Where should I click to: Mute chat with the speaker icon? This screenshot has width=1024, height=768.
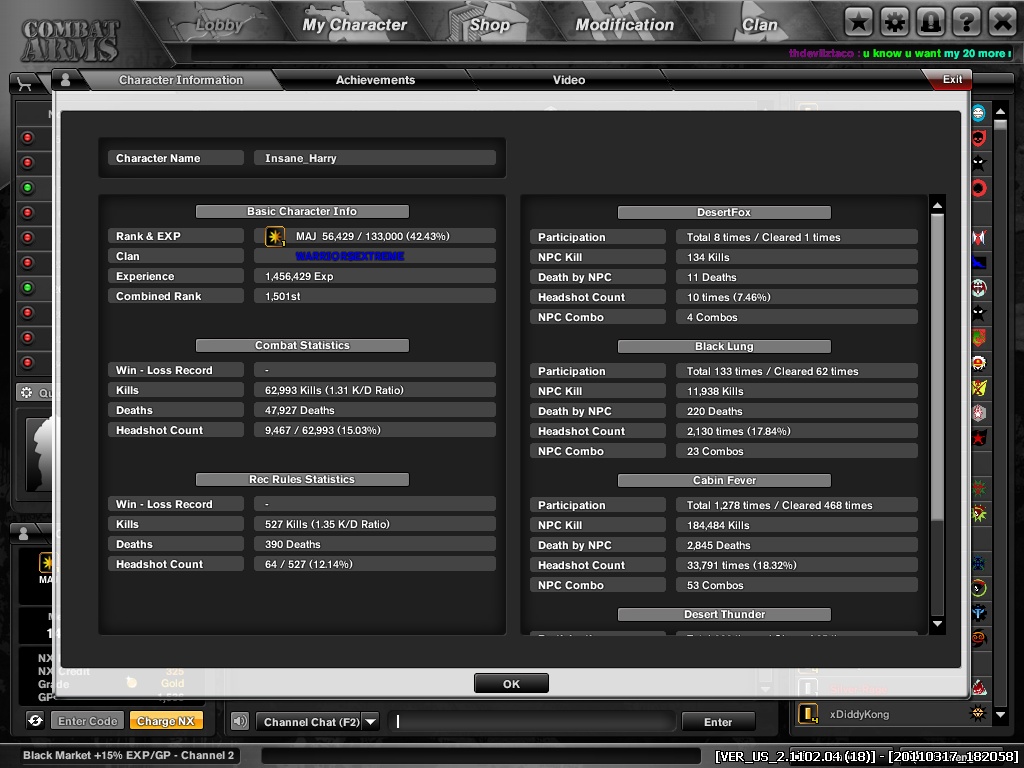(x=240, y=722)
